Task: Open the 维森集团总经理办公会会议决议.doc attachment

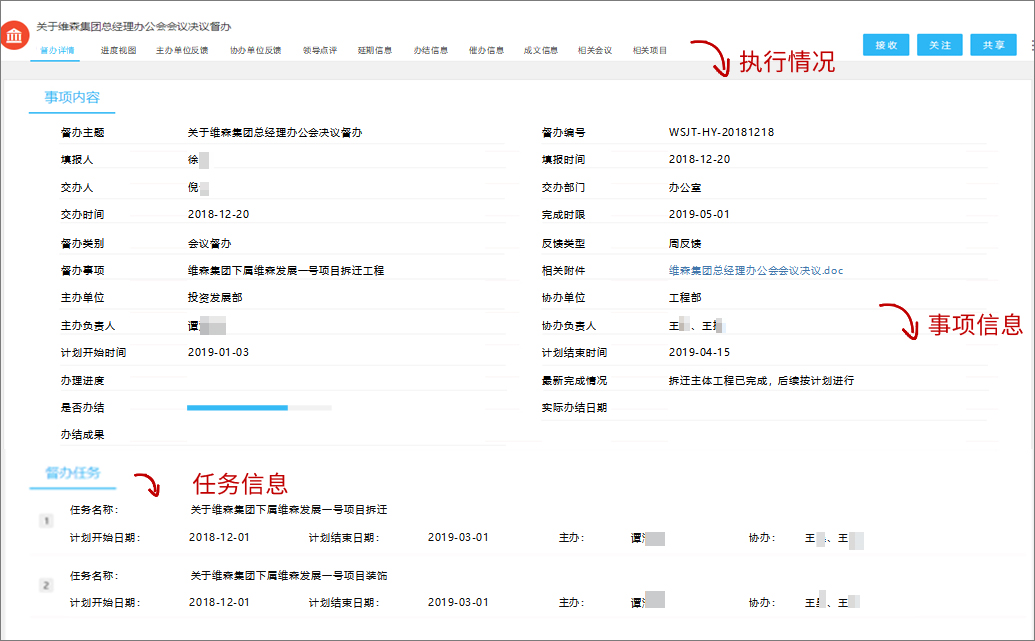Action: tap(756, 271)
